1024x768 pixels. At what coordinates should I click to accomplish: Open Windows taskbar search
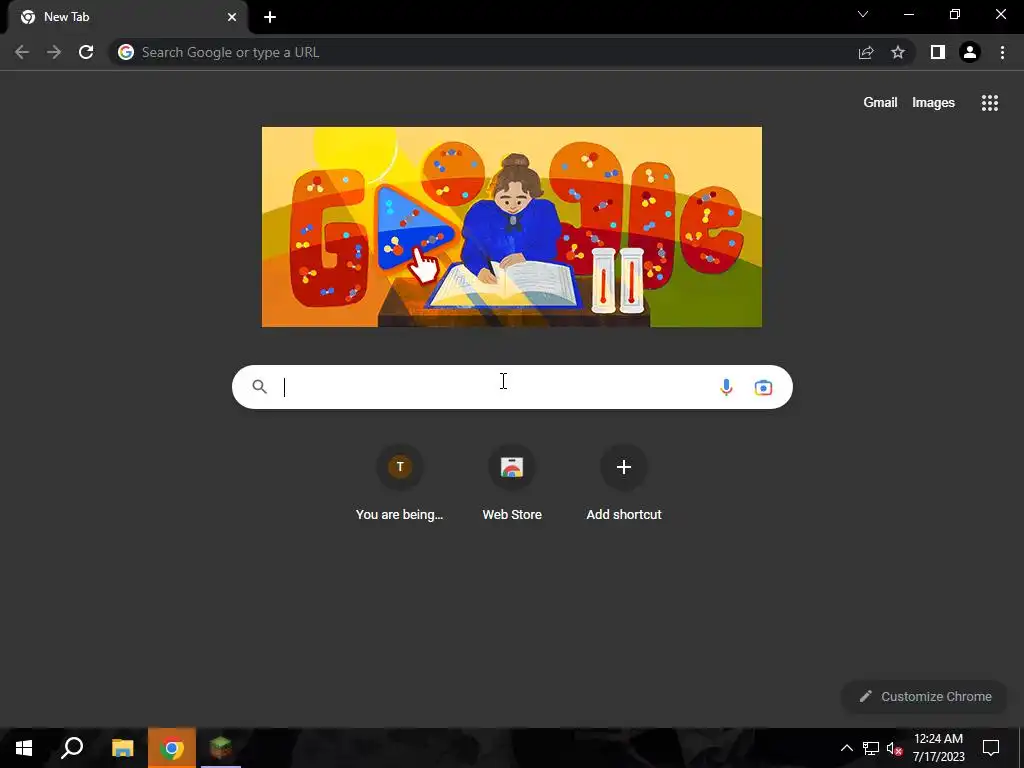click(72, 748)
